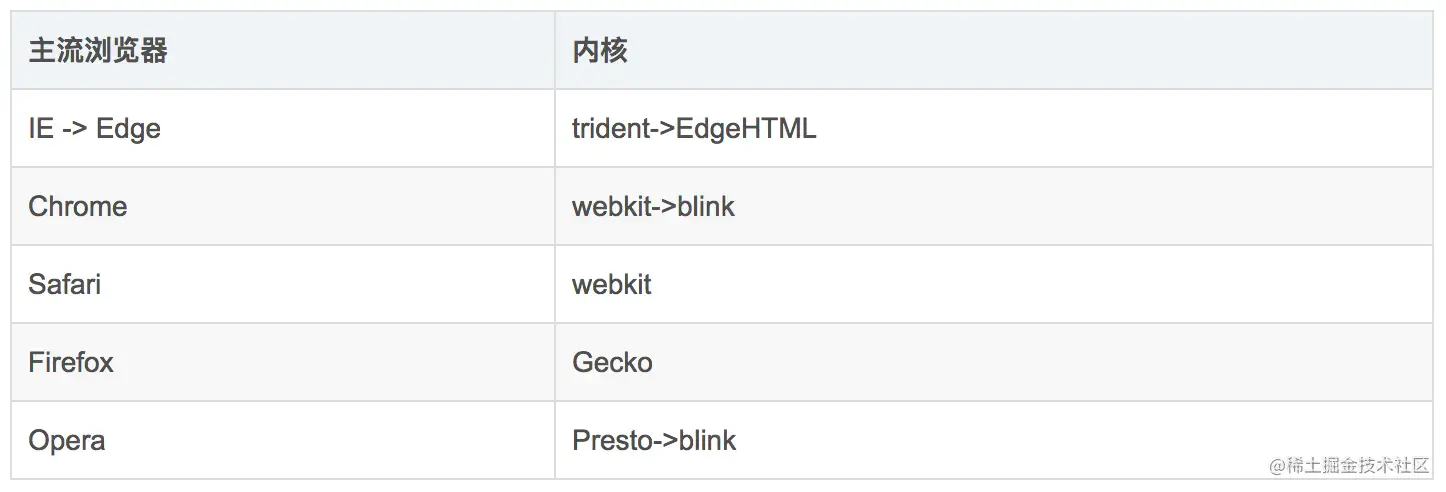Click the blink text in Opera row
The height and width of the screenshot is (492, 1446).
[707, 440]
